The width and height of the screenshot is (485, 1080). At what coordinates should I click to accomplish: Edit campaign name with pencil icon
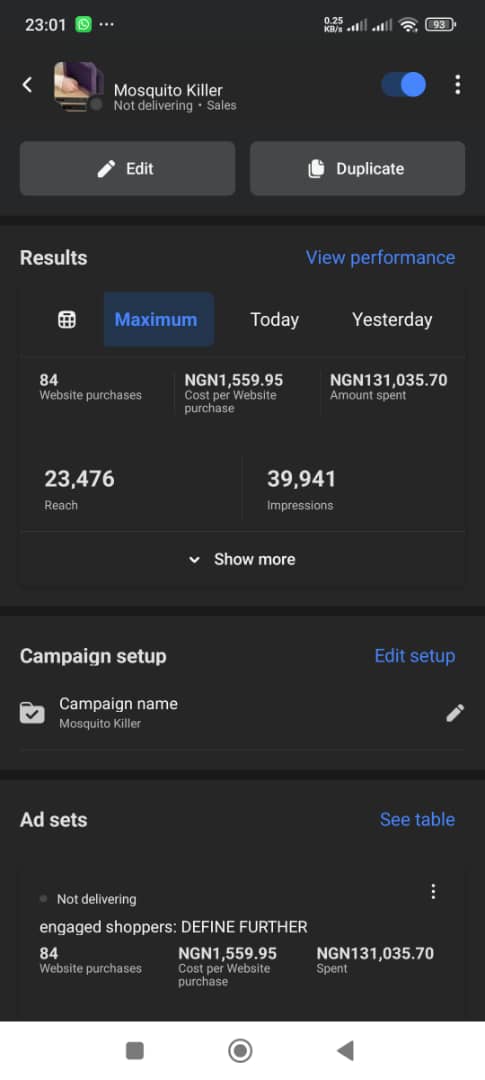455,713
